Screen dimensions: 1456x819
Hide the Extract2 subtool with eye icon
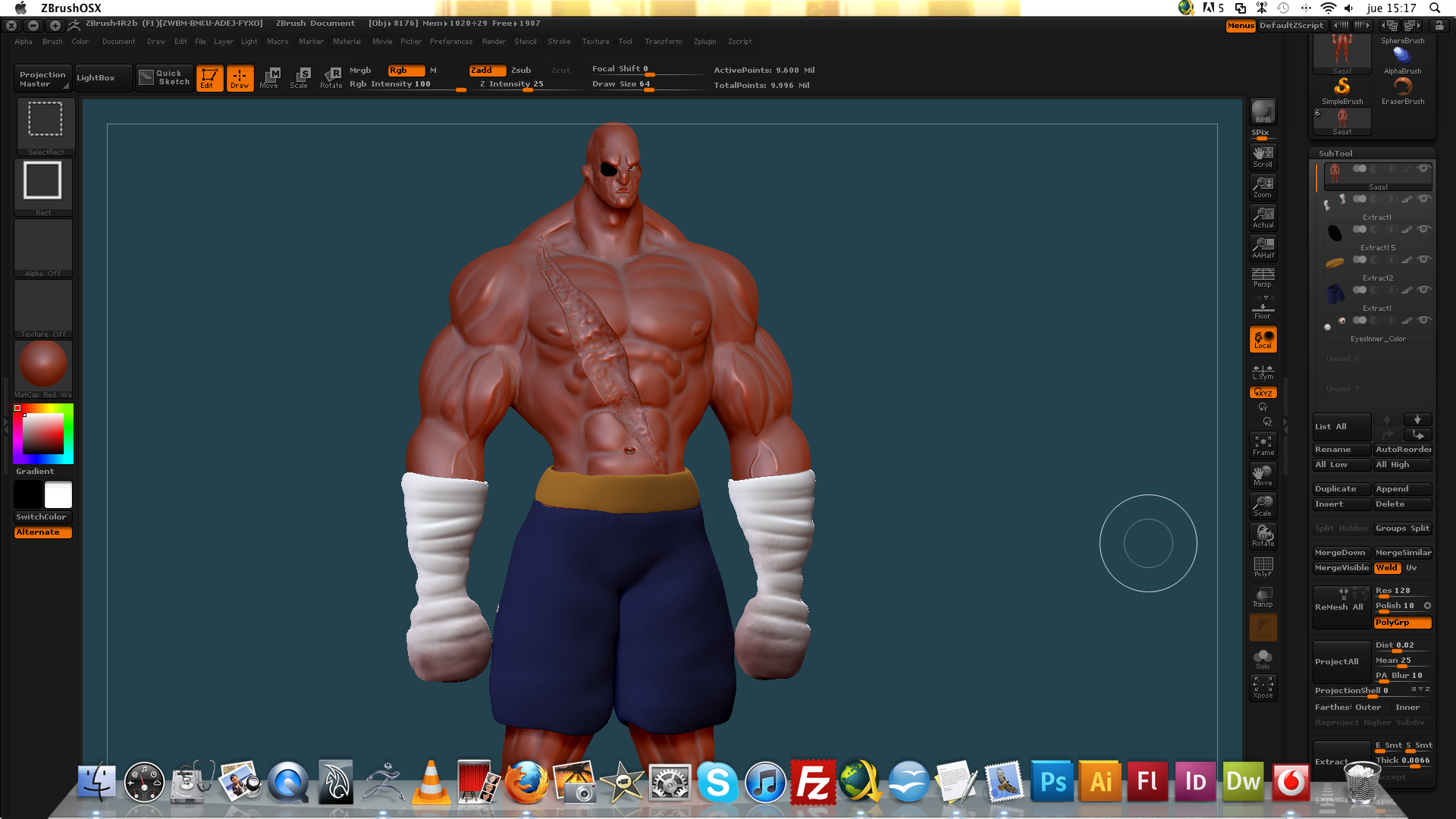pyautogui.click(x=1424, y=259)
